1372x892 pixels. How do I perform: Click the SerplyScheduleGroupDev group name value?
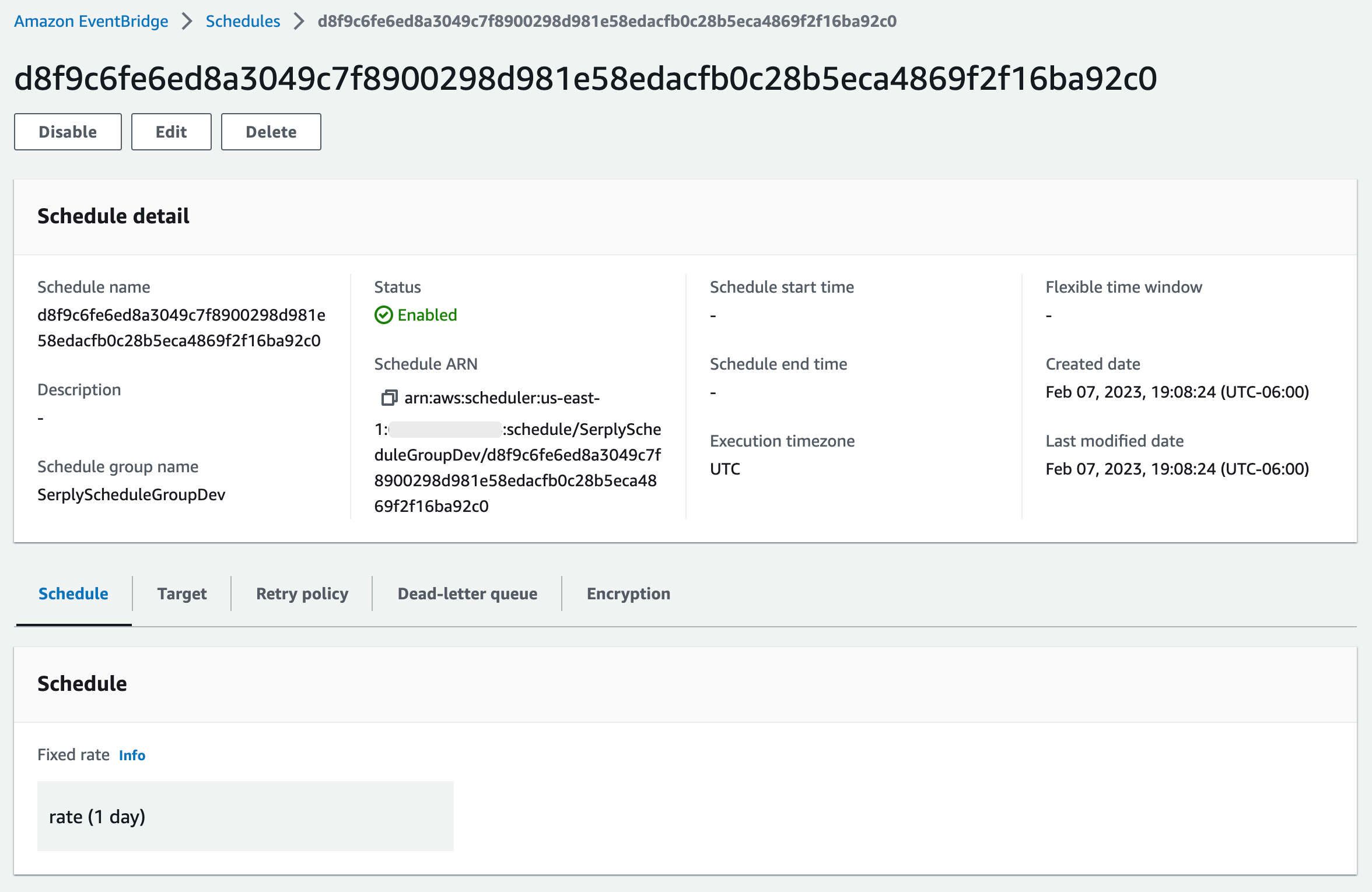[x=131, y=494]
